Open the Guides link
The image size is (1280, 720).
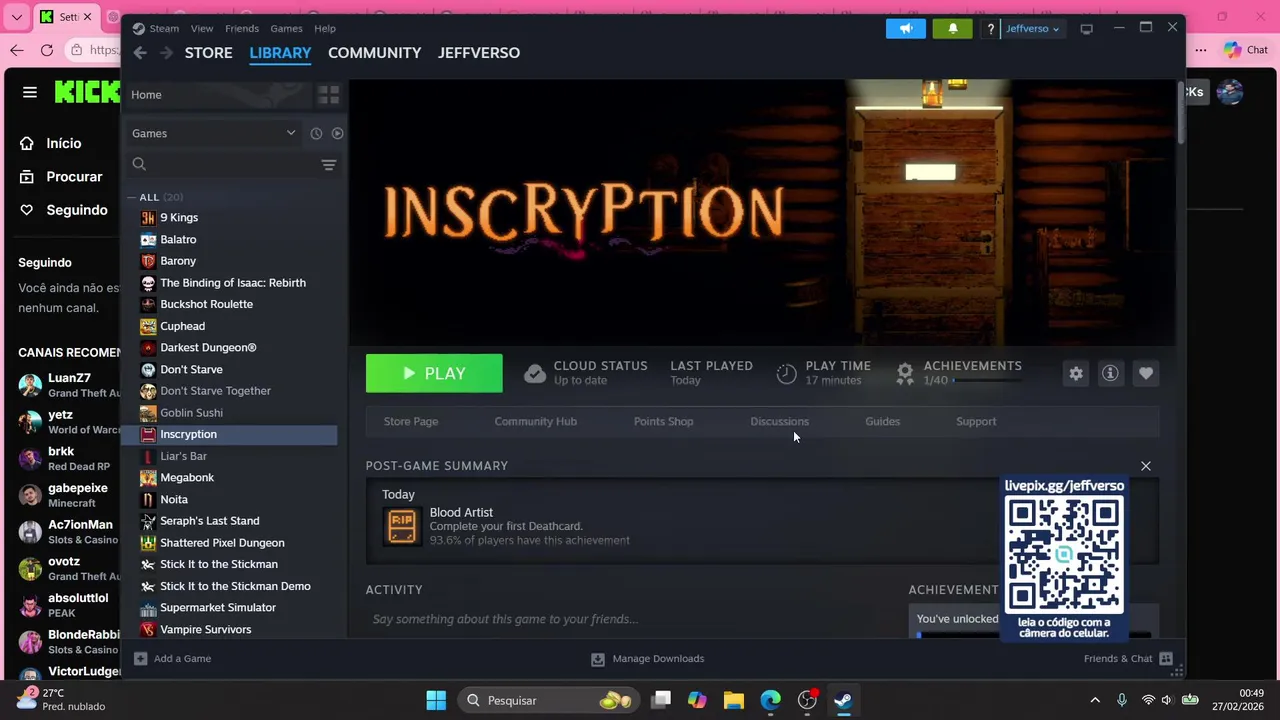pos(882,421)
